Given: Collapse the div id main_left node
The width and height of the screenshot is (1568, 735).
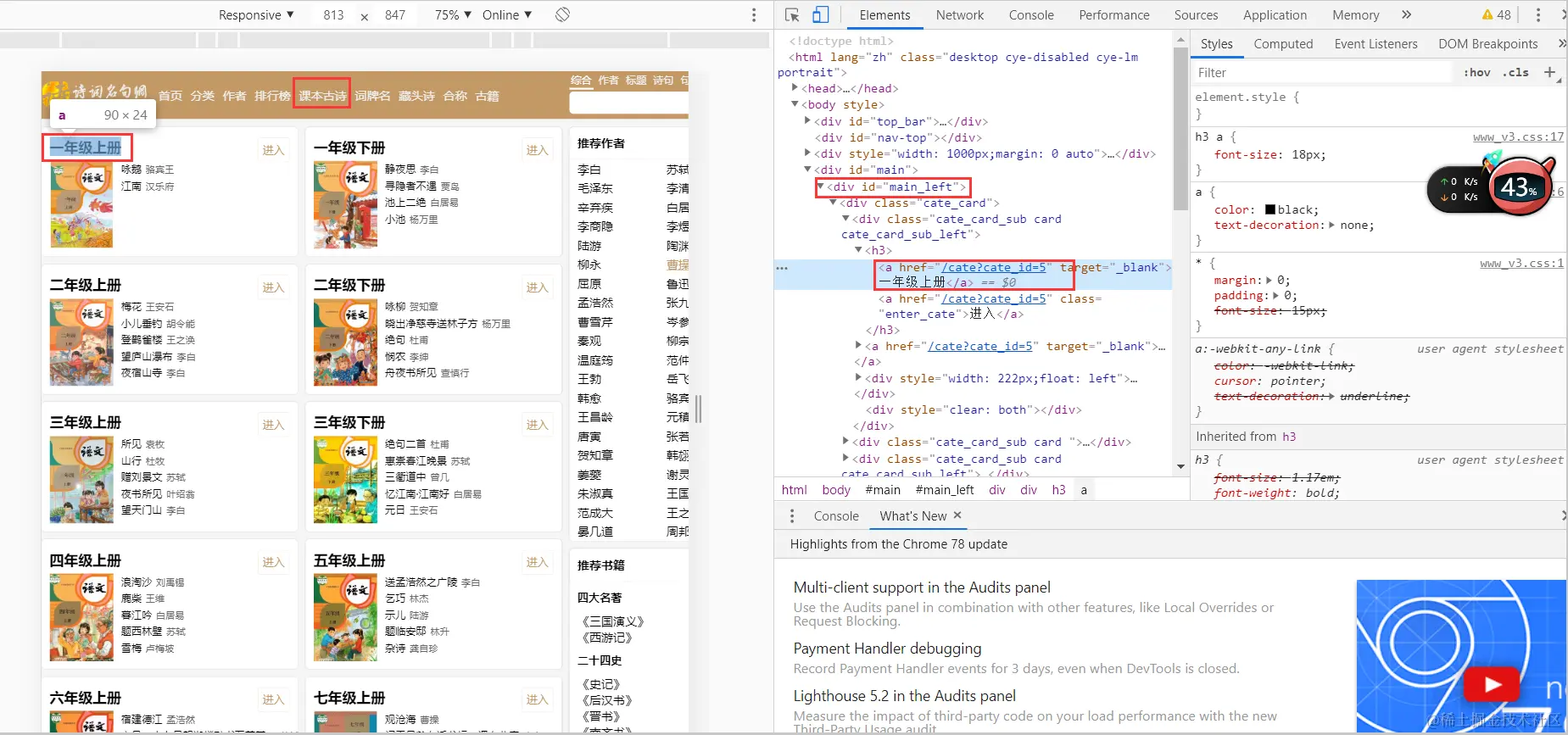Looking at the screenshot, I should click(821, 187).
